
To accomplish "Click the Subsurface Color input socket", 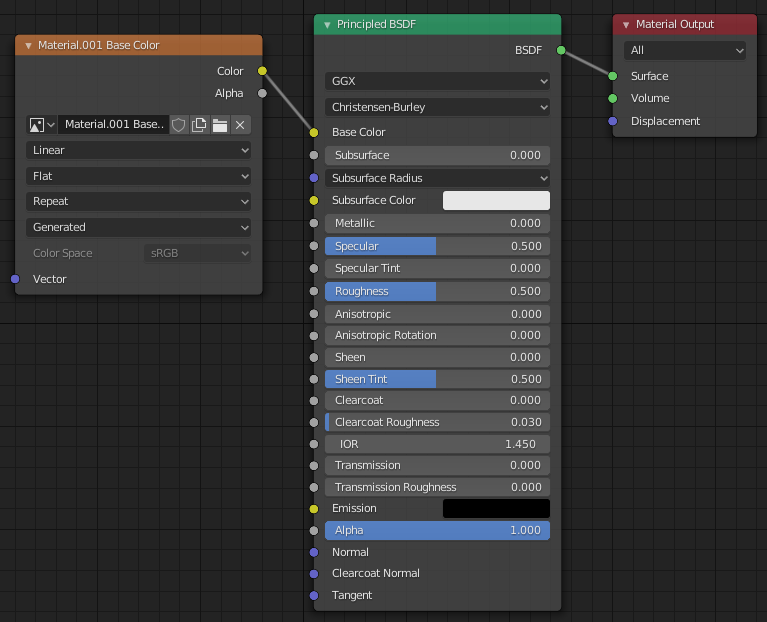I will (314, 200).
